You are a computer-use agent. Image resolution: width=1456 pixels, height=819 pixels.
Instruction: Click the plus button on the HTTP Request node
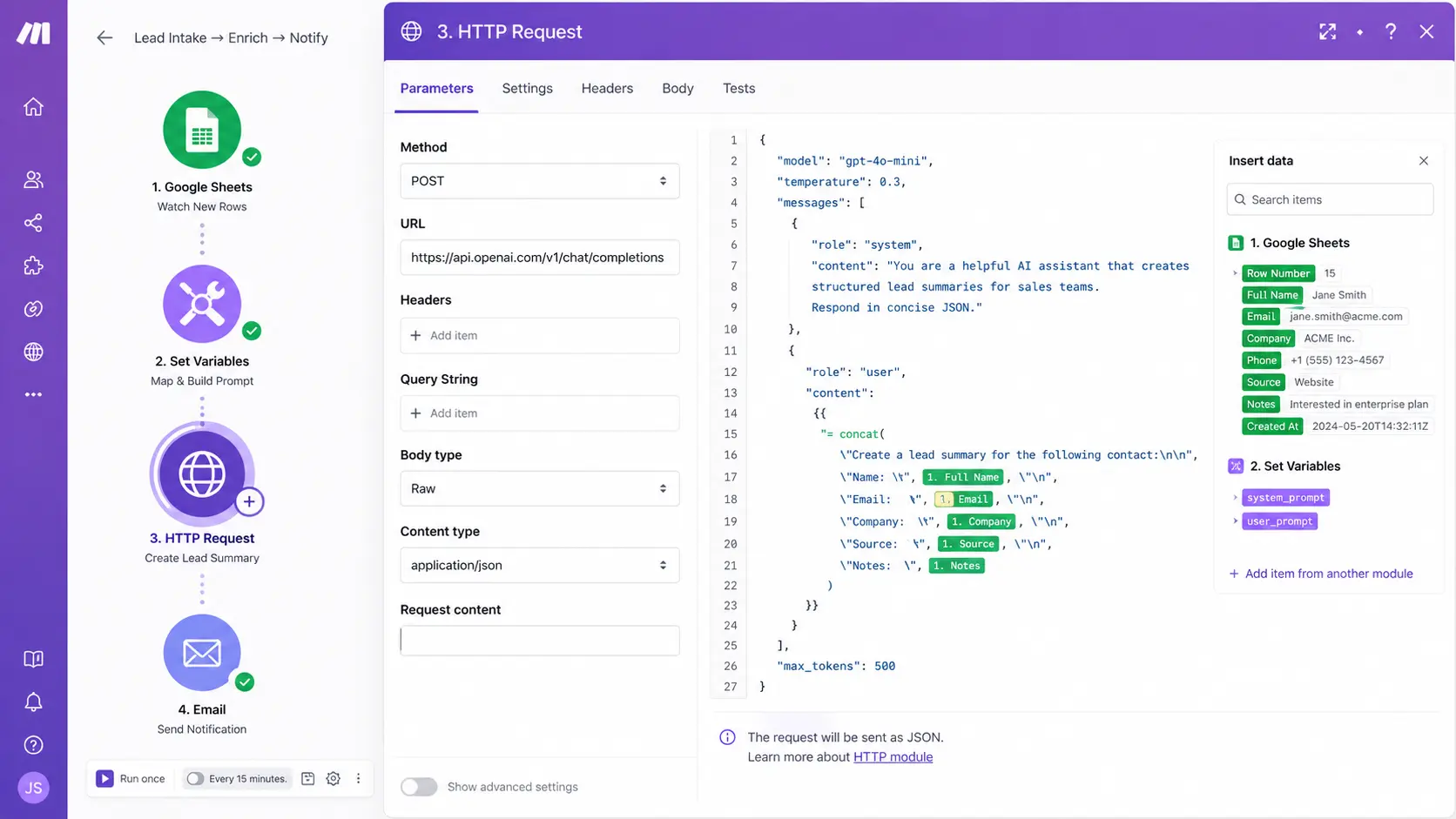pyautogui.click(x=249, y=501)
